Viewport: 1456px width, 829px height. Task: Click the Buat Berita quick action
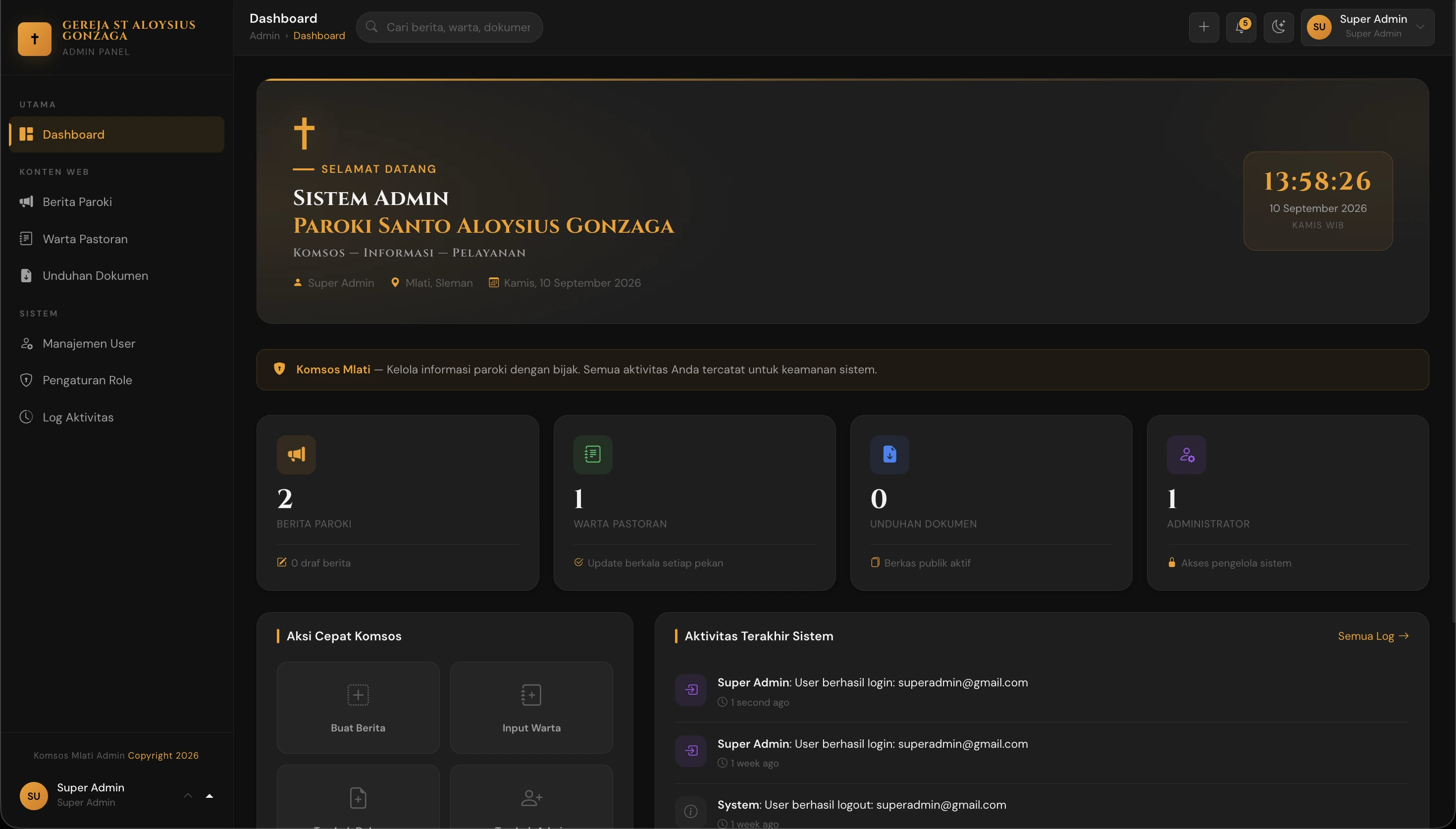358,708
